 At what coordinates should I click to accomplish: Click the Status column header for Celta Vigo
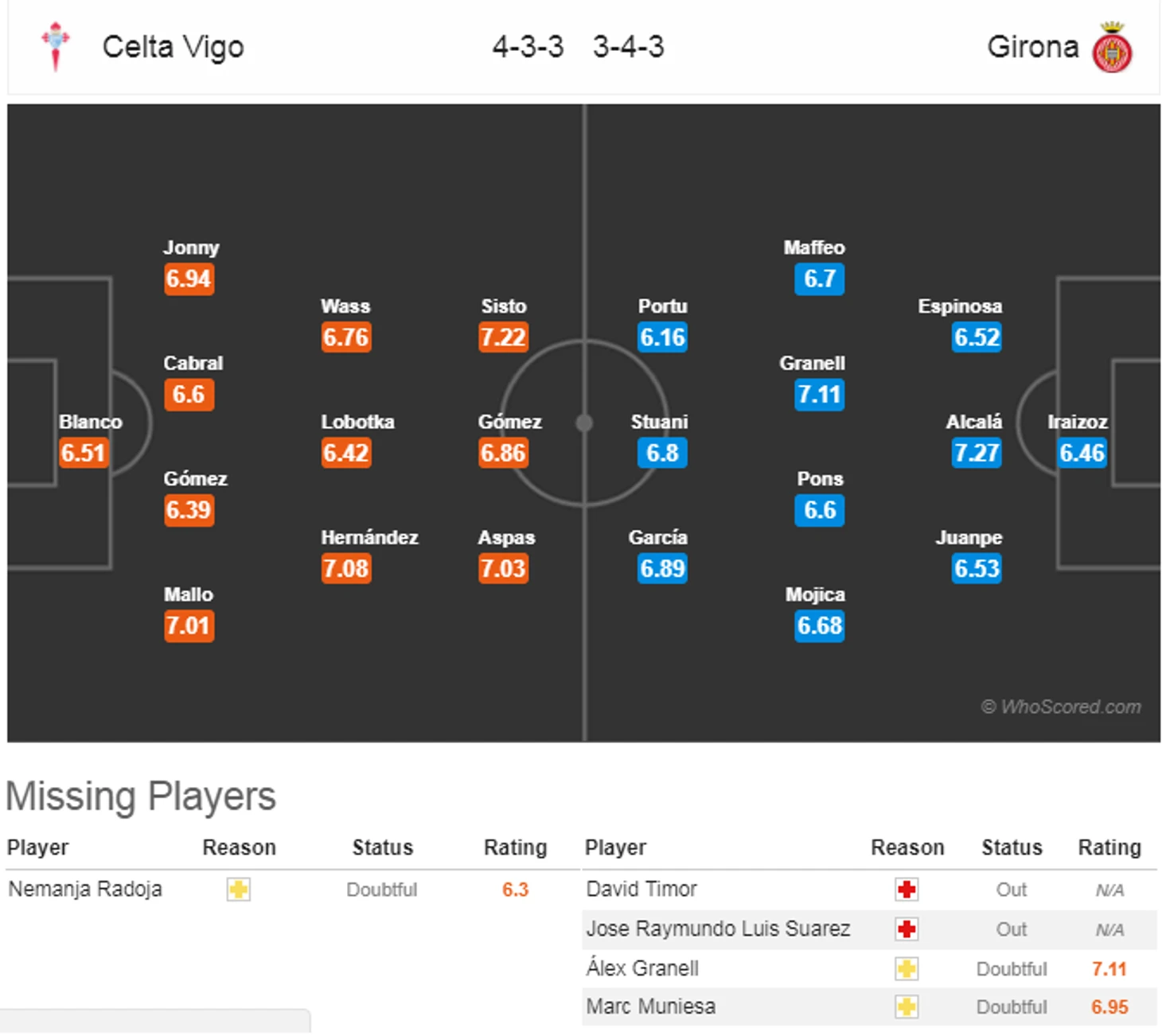point(383,847)
